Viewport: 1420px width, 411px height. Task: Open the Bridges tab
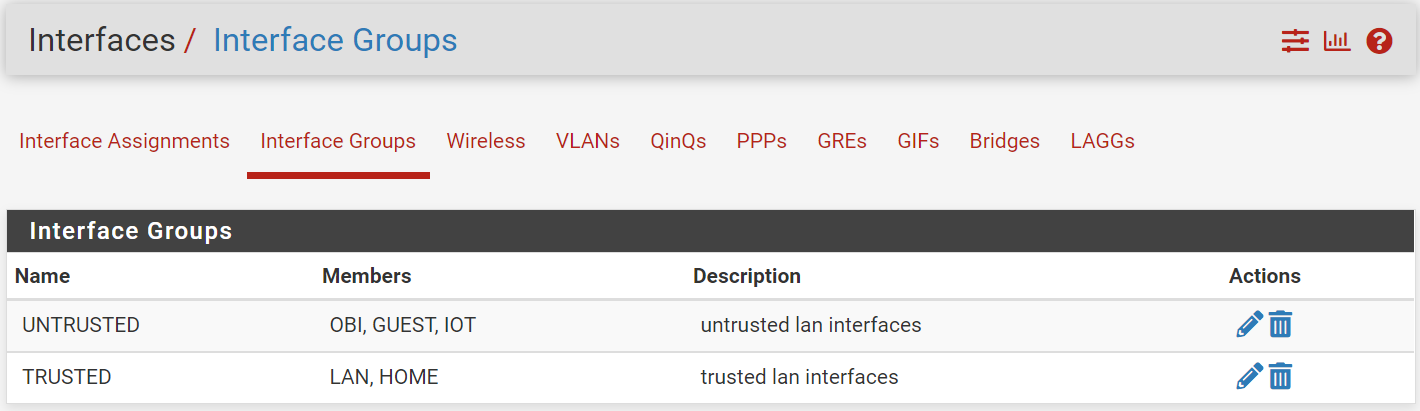(x=1005, y=141)
